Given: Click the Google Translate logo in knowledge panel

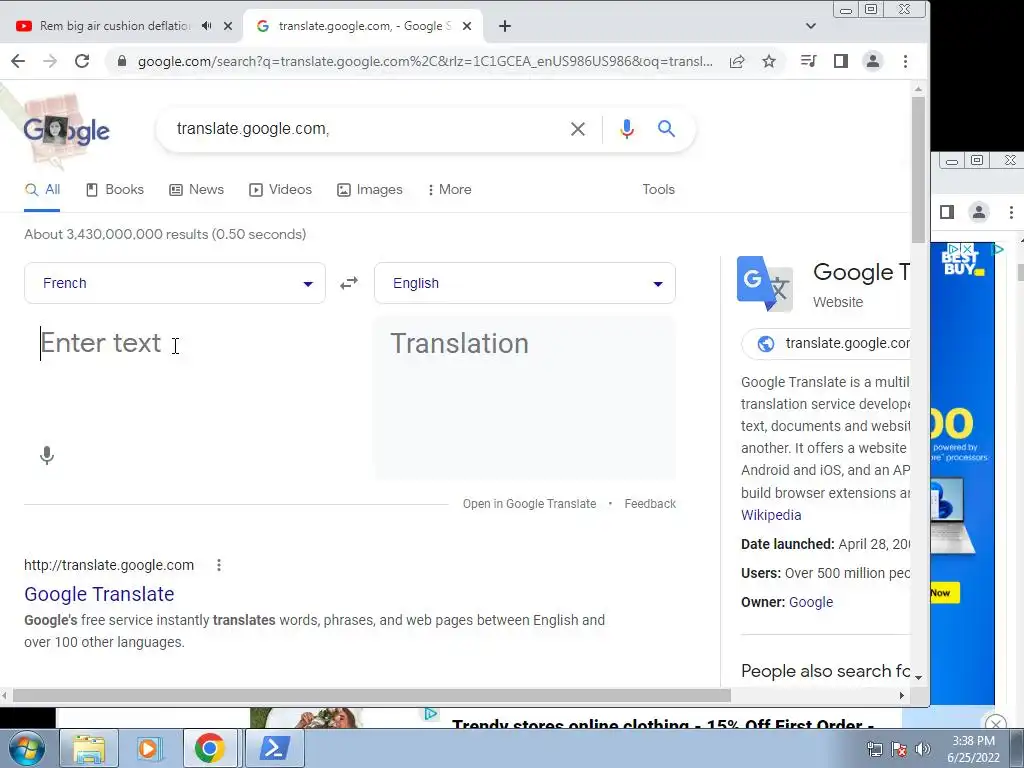Looking at the screenshot, I should pos(765,283).
